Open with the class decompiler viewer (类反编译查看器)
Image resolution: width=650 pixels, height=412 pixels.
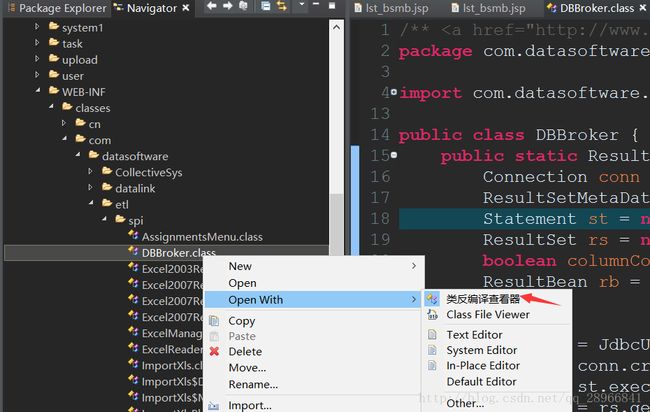(497, 299)
